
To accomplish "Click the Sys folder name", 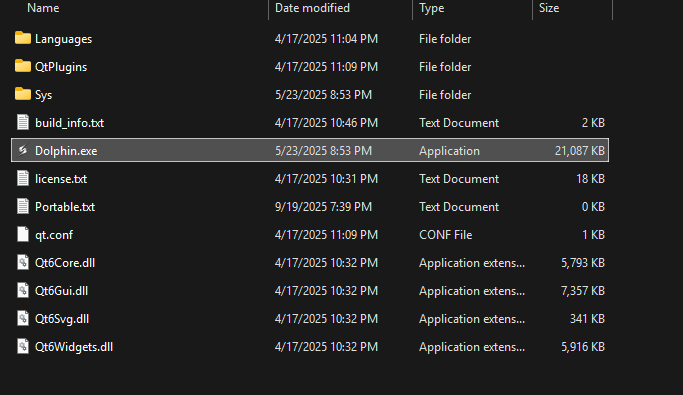I will (x=44, y=95).
